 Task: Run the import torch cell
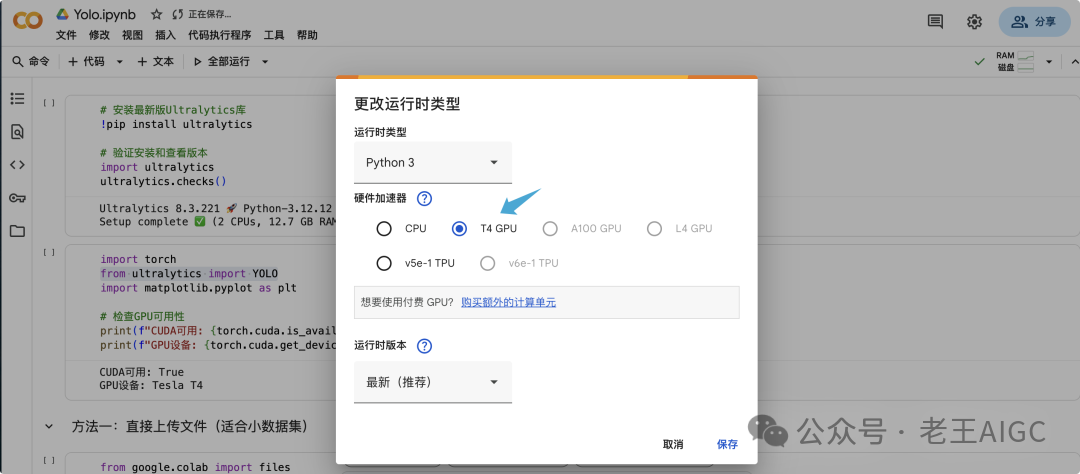(49, 252)
